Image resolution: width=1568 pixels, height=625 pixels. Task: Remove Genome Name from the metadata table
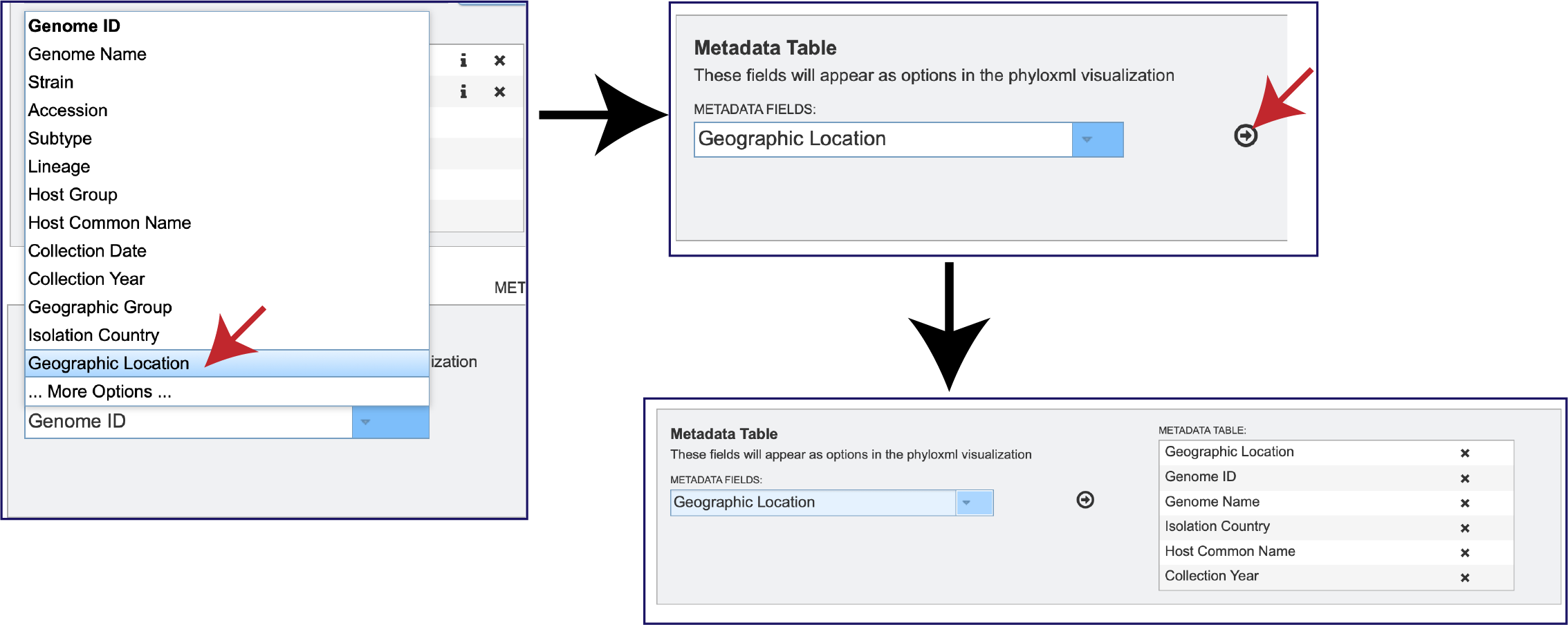coord(1465,503)
